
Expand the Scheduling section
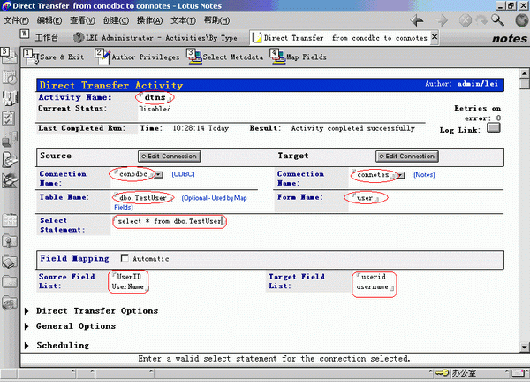pyautogui.click(x=27, y=345)
